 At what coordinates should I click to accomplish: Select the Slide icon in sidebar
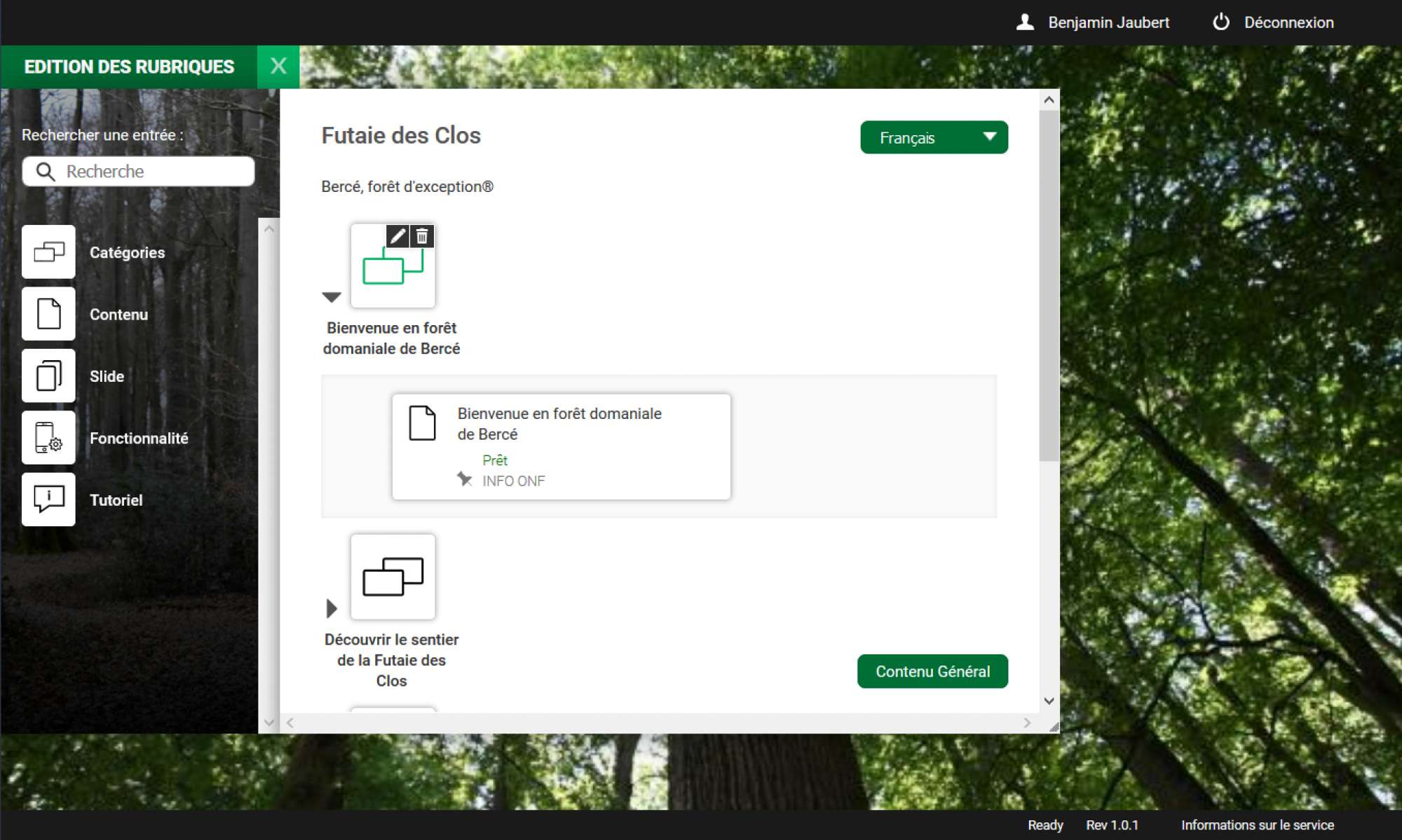(x=48, y=376)
